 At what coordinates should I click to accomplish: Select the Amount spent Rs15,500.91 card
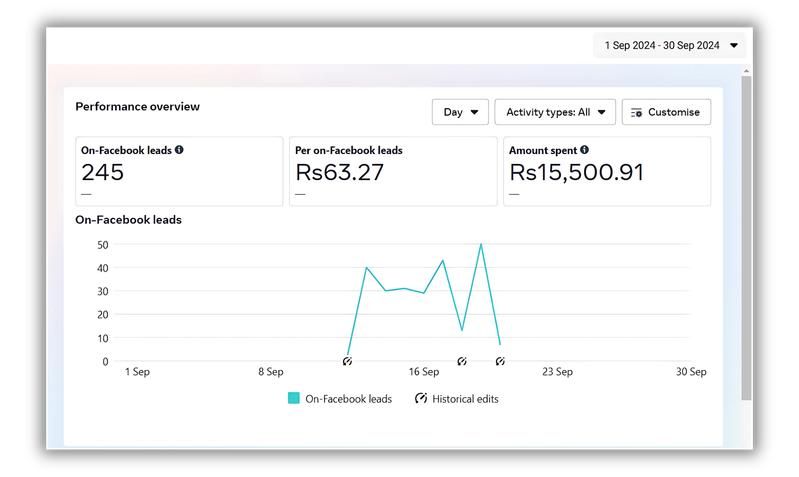(607, 172)
